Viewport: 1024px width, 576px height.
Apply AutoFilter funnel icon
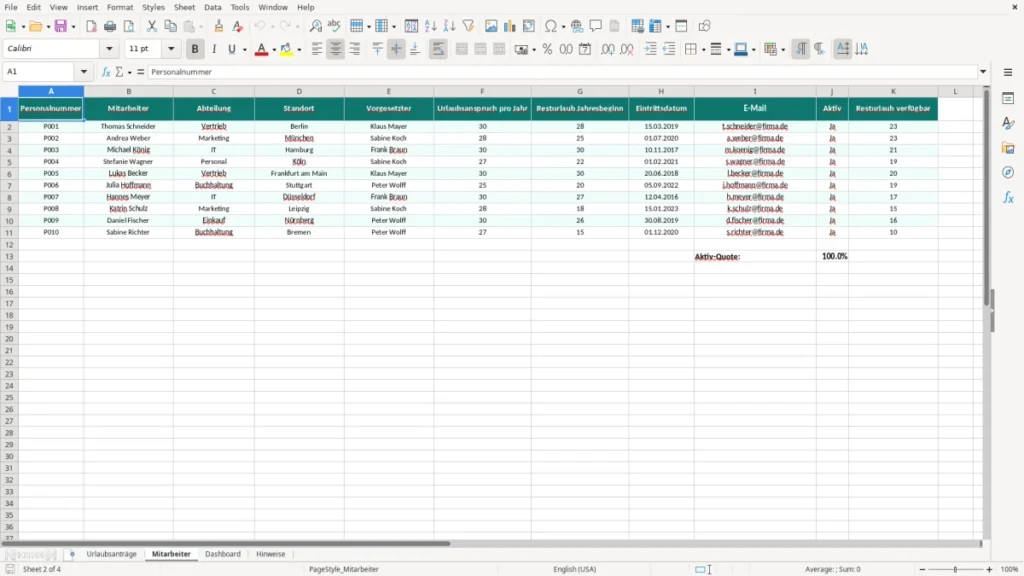[x=468, y=26]
